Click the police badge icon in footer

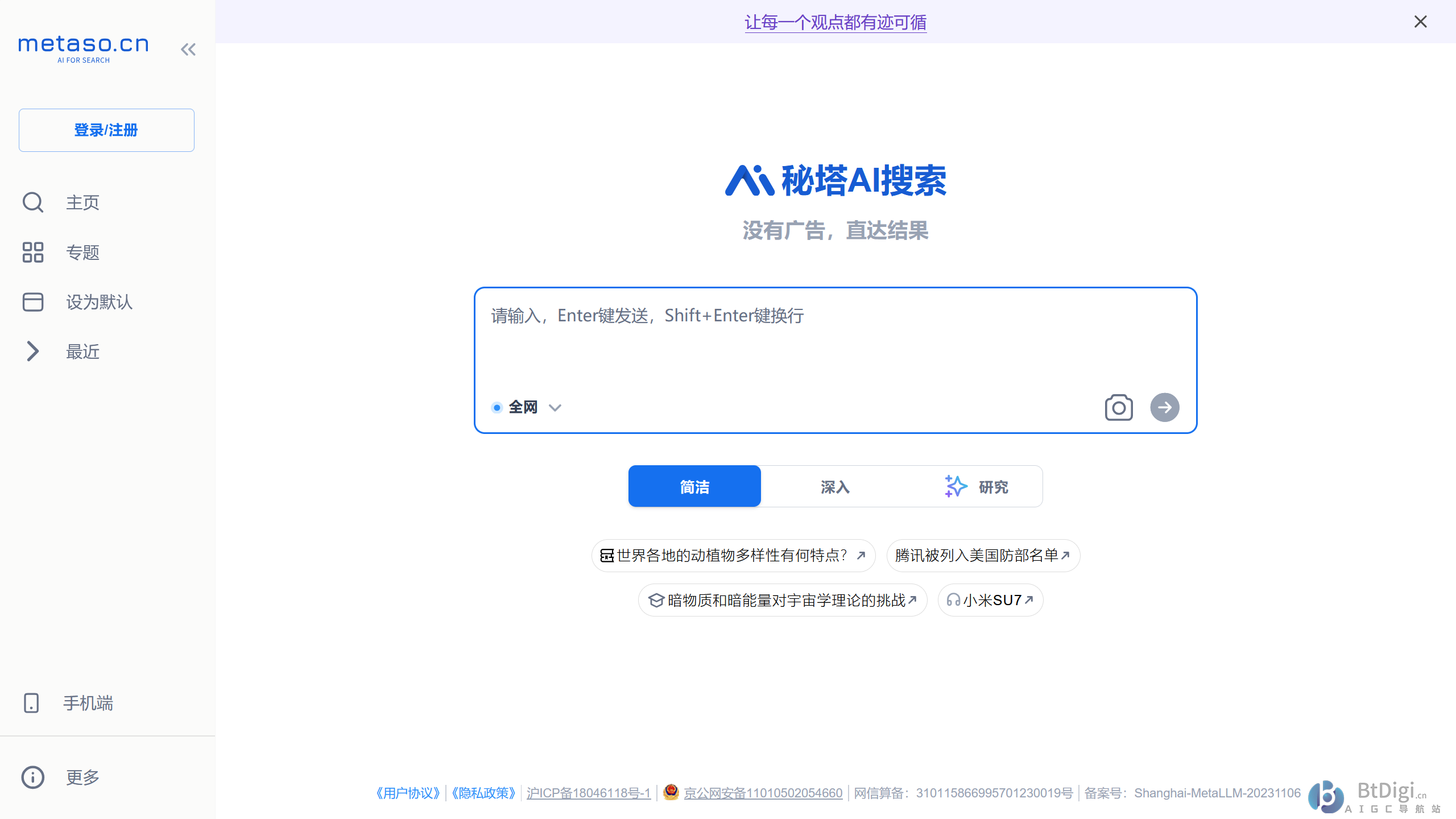671,792
